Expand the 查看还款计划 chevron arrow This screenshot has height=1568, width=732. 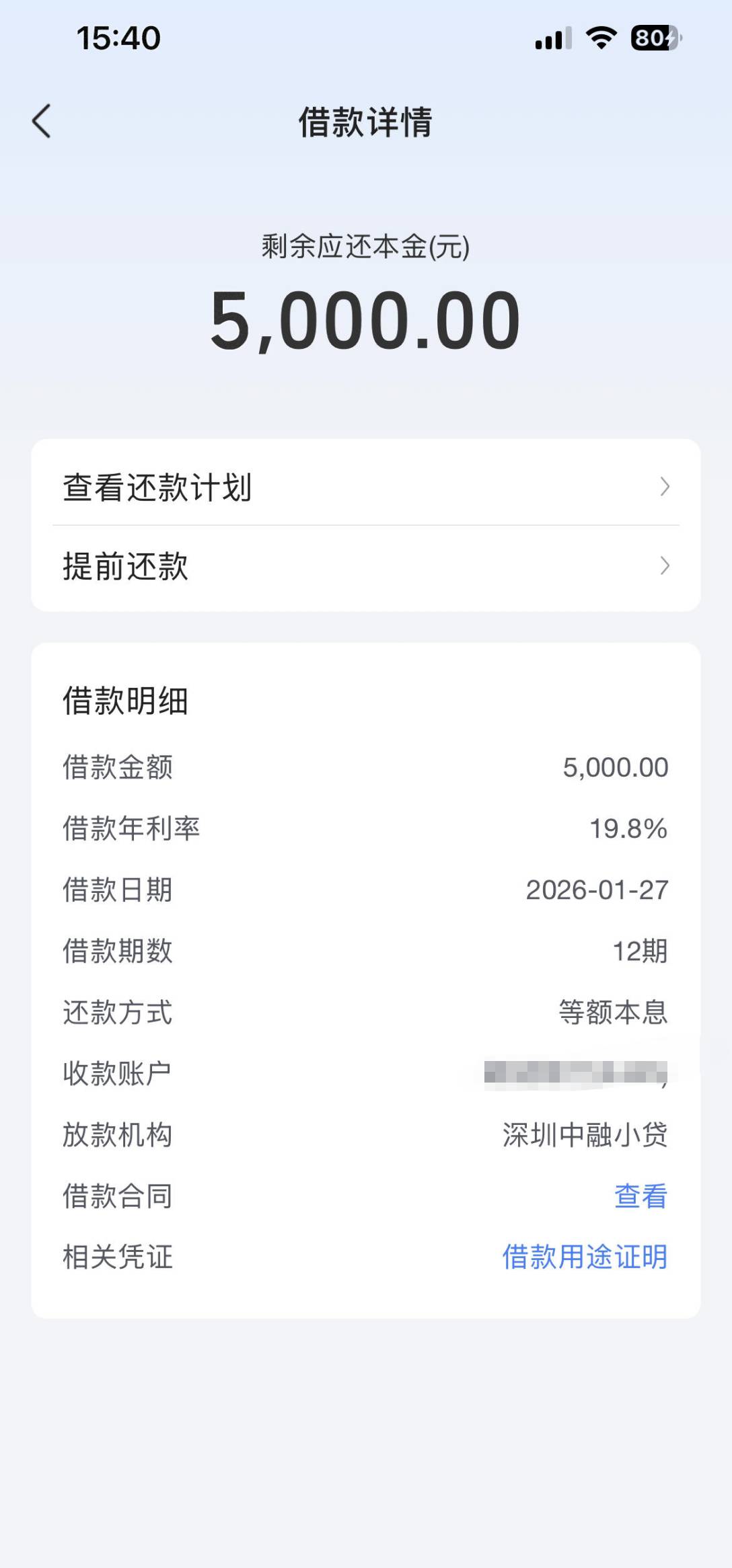[665, 486]
